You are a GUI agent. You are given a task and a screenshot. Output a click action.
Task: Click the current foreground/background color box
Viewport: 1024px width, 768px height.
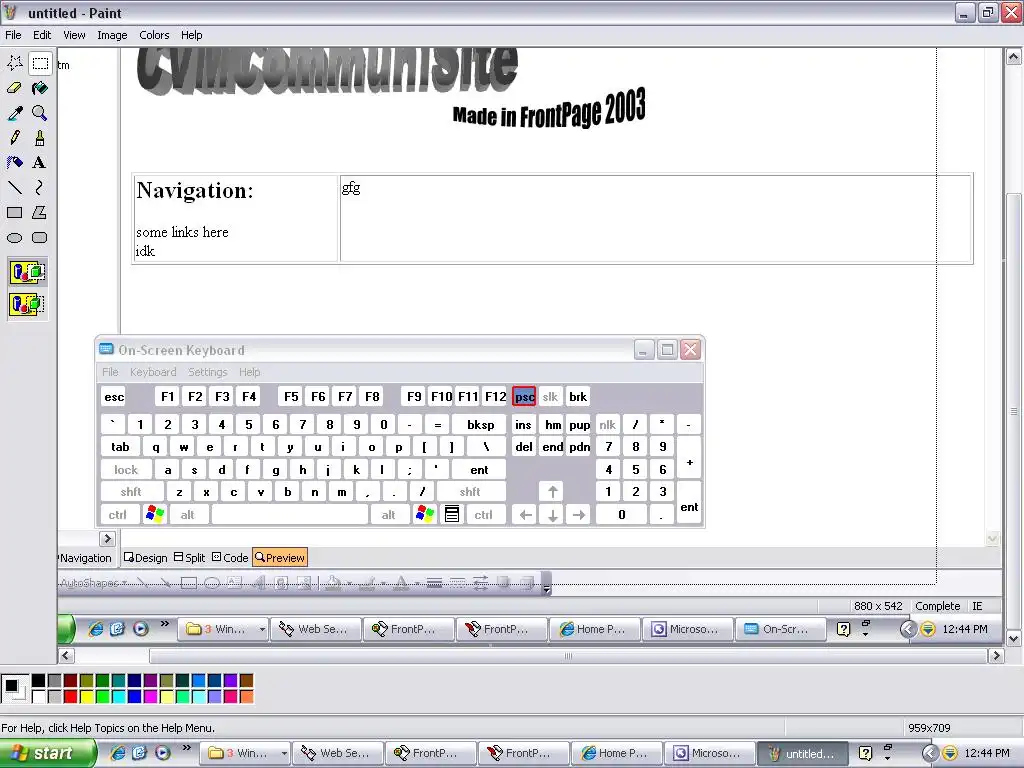coord(14,689)
